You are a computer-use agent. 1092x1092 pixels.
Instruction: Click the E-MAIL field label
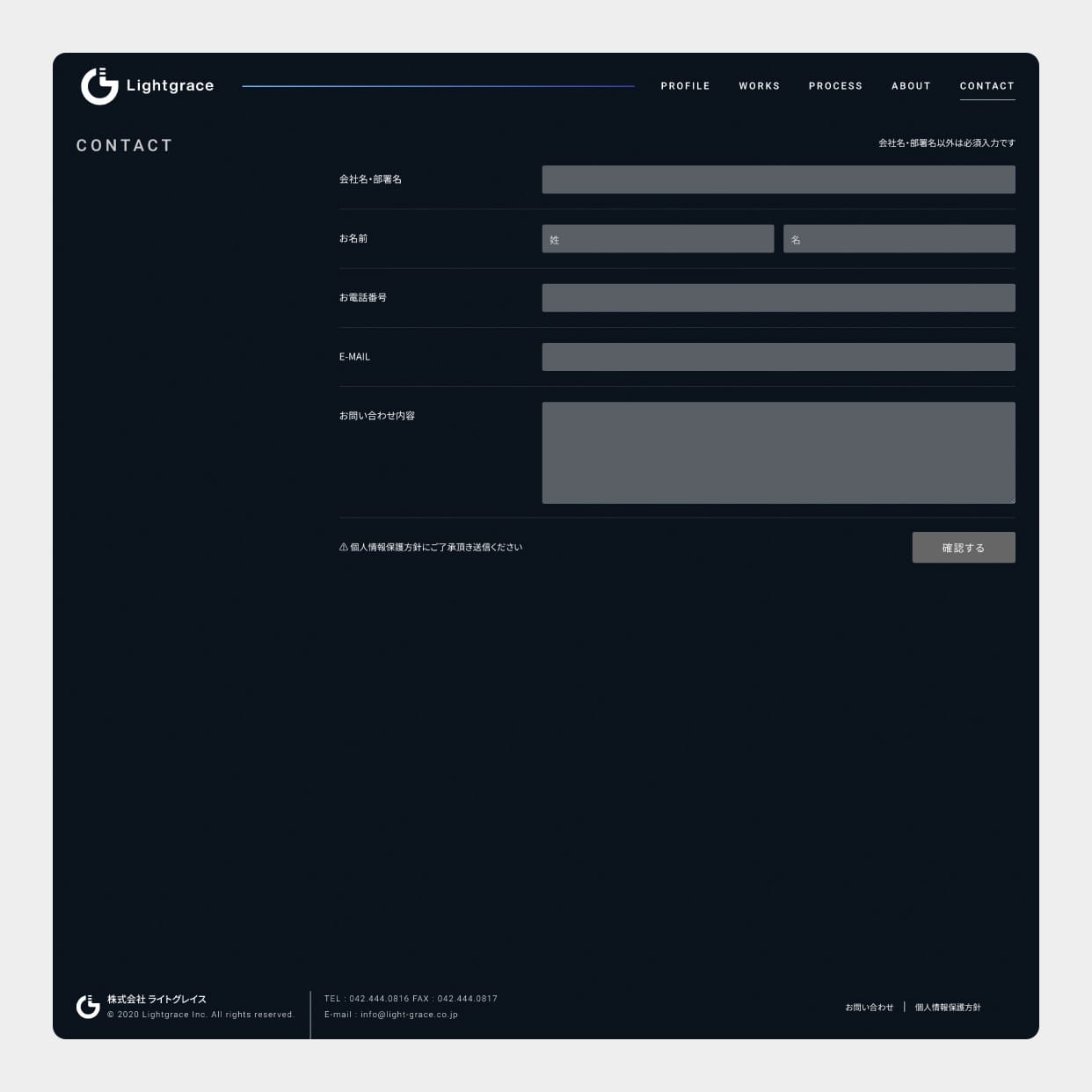coord(354,357)
